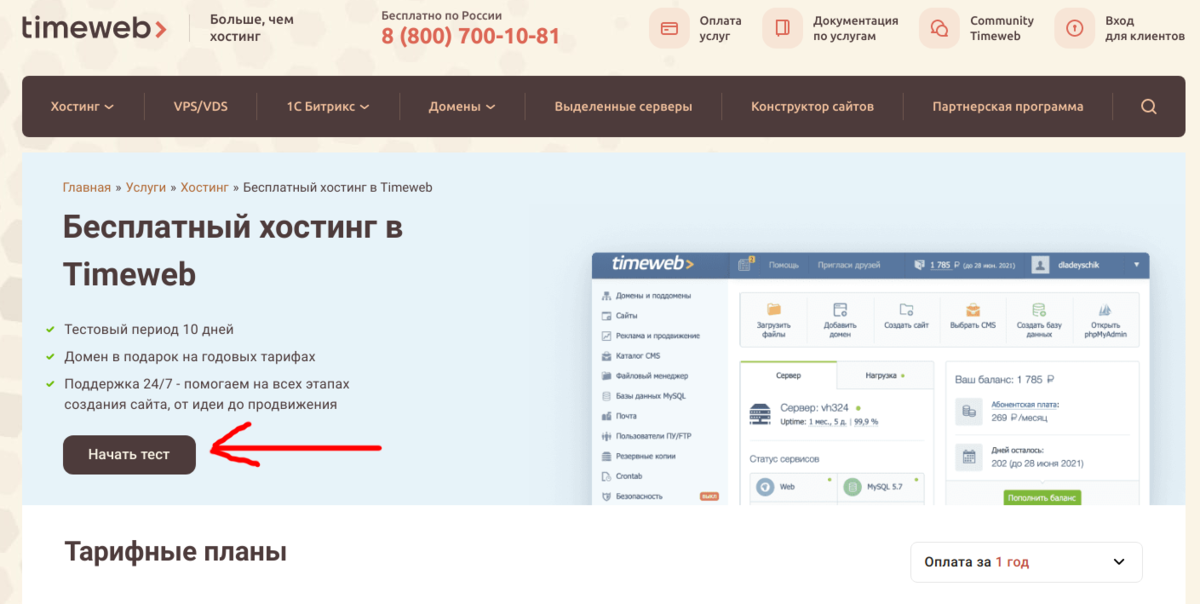This screenshot has height=604, width=1200.
Task: Click the Выбрать CMS briefcase icon
Action: 973,310
